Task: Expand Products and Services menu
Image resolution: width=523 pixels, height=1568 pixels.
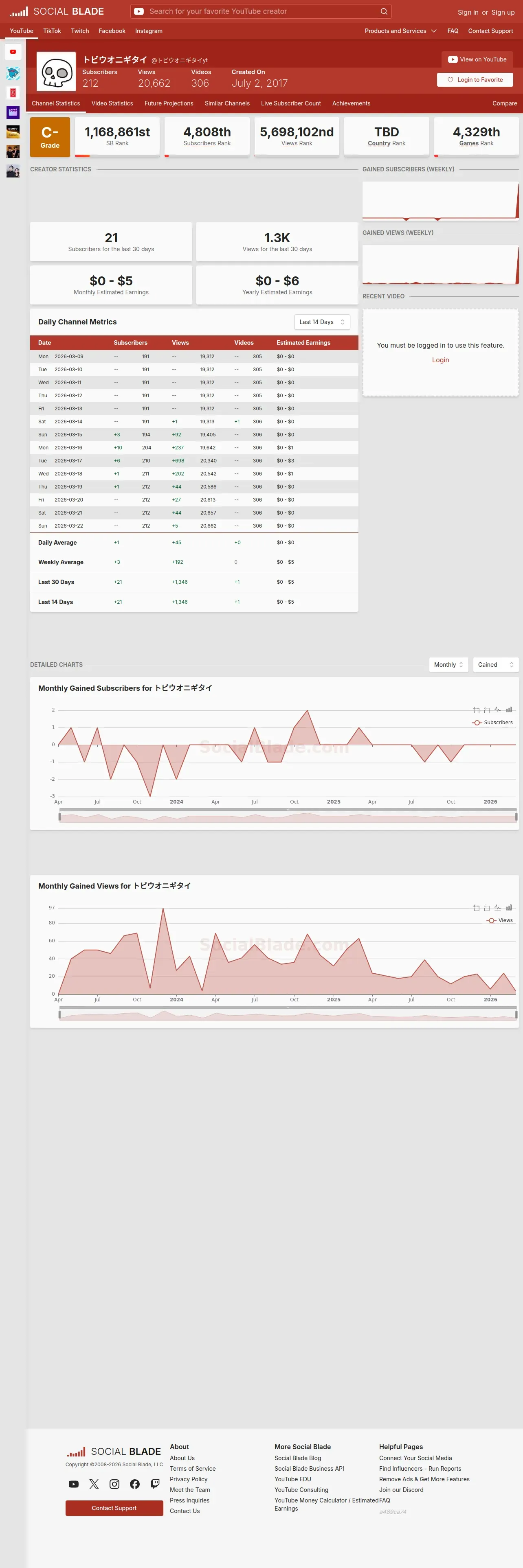Action: 401,31
